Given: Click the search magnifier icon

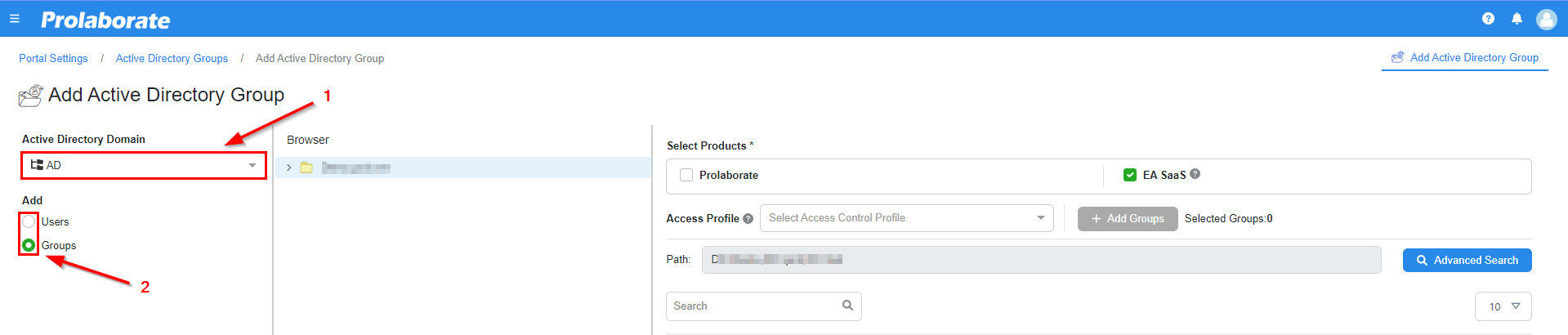Looking at the screenshot, I should click(847, 306).
